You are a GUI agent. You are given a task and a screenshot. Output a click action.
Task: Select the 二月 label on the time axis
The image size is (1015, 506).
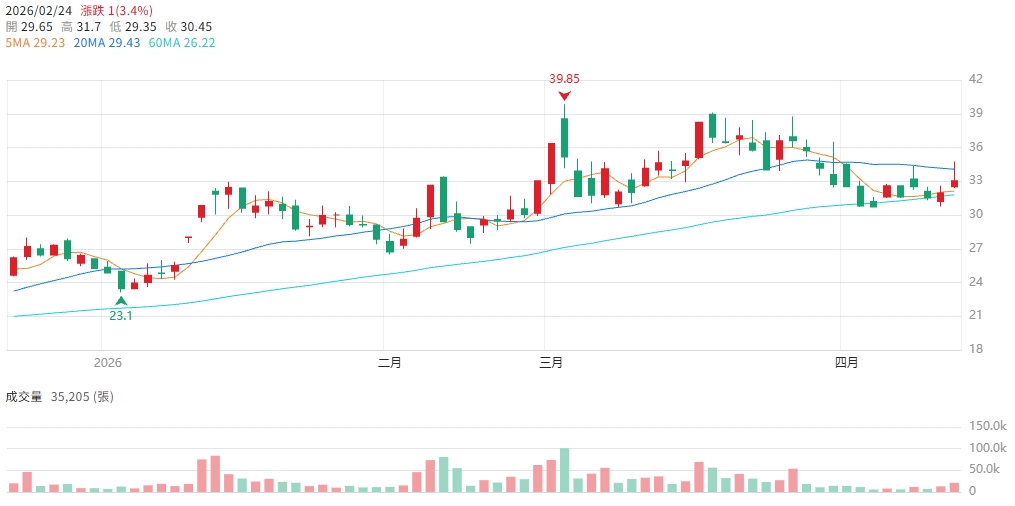point(390,362)
